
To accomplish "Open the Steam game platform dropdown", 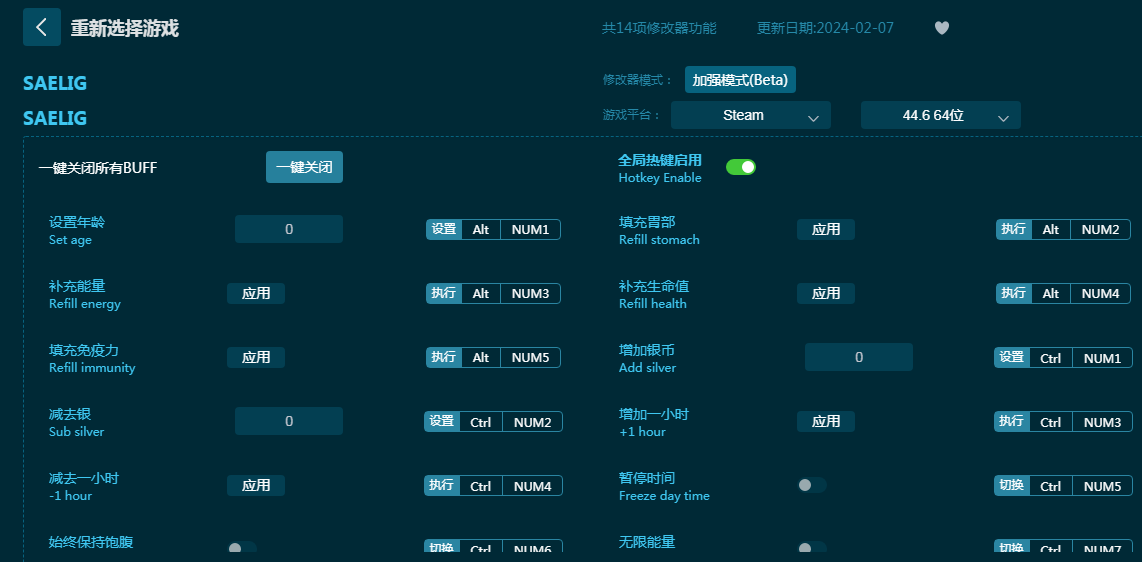I will click(x=750, y=115).
